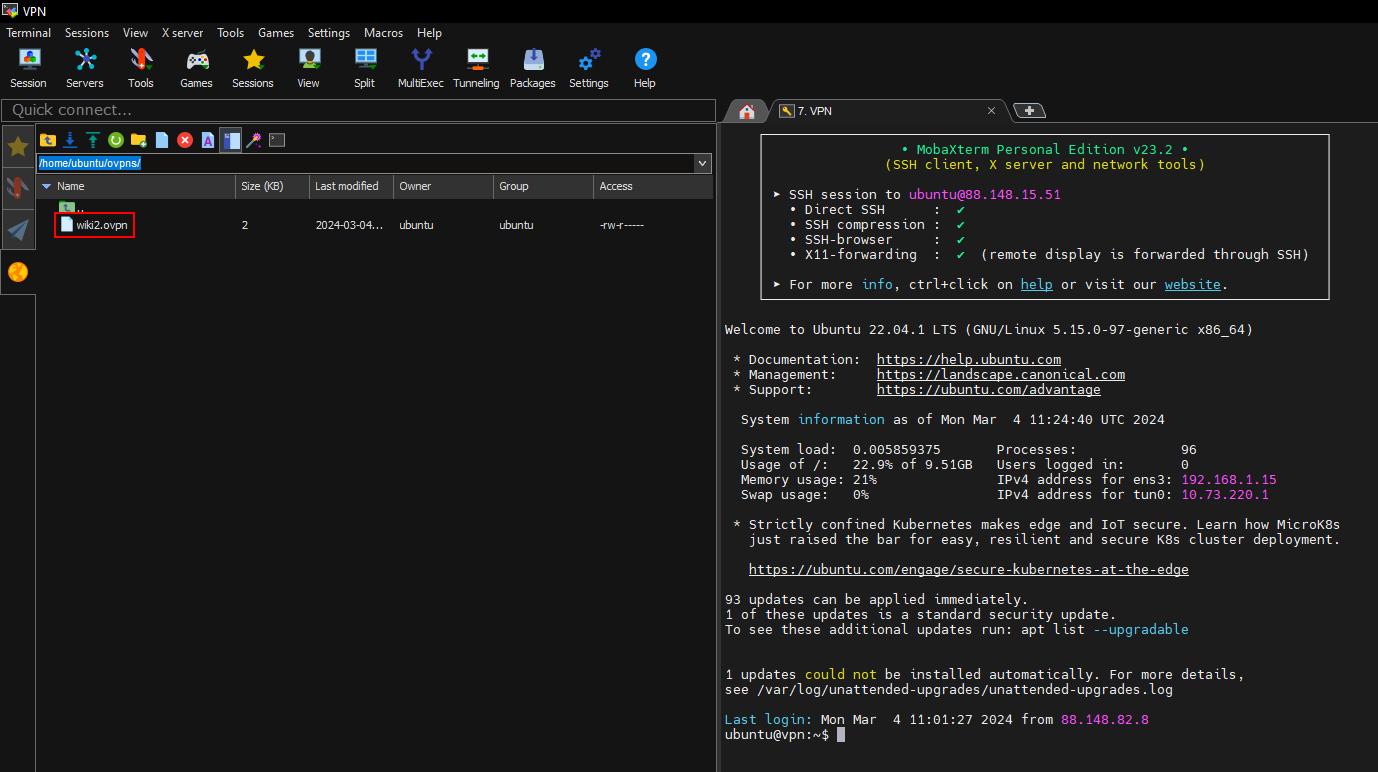
Task: Create a new folder in SFTP browser
Action: 139,140
